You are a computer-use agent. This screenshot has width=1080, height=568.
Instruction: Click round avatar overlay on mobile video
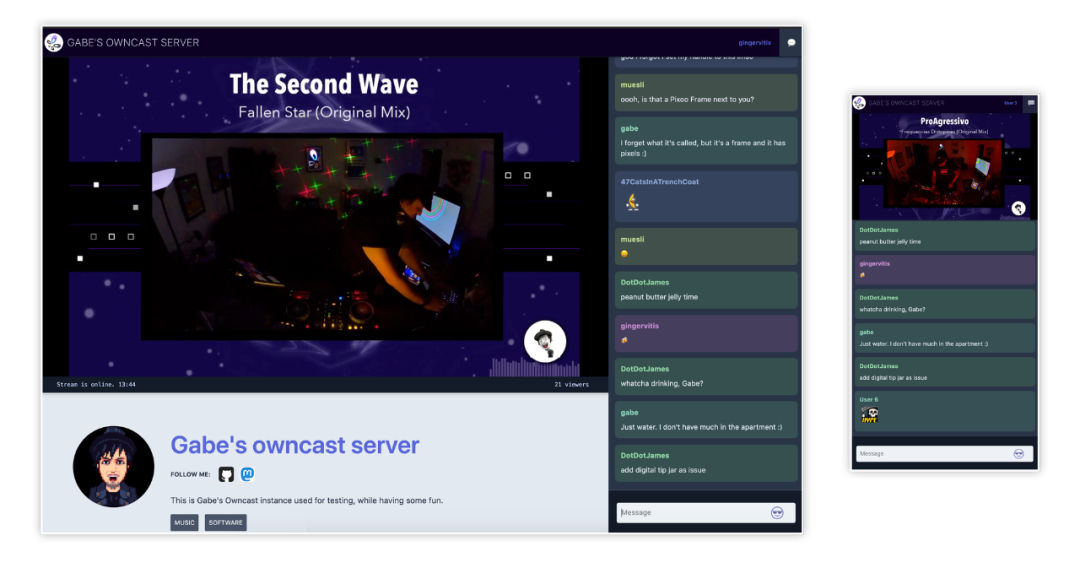pyautogui.click(x=1018, y=208)
